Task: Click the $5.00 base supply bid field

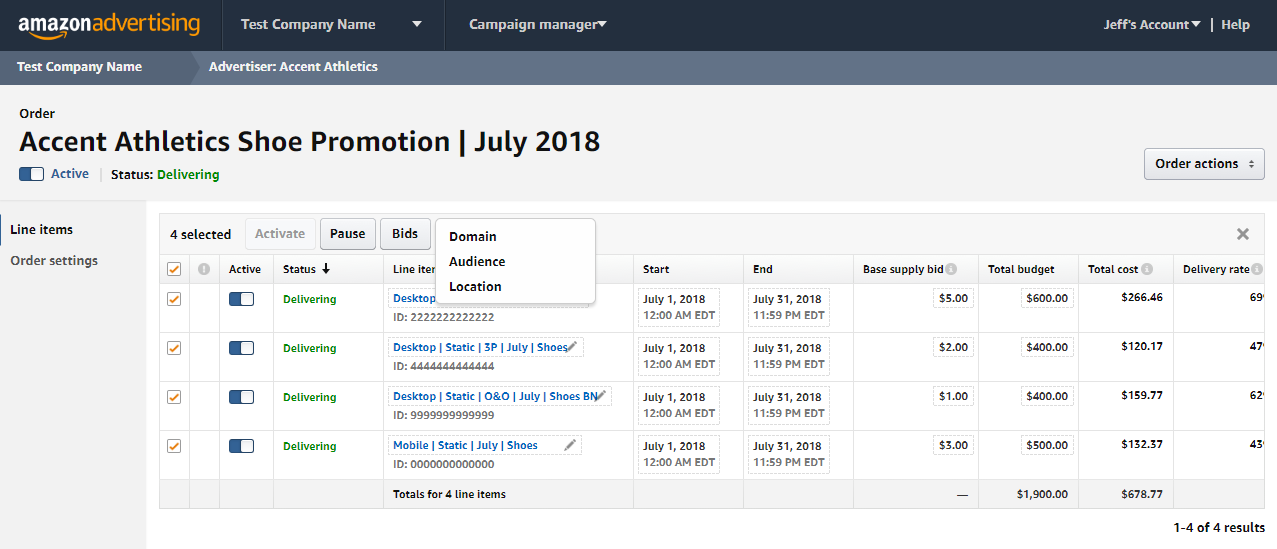Action: pos(953,298)
